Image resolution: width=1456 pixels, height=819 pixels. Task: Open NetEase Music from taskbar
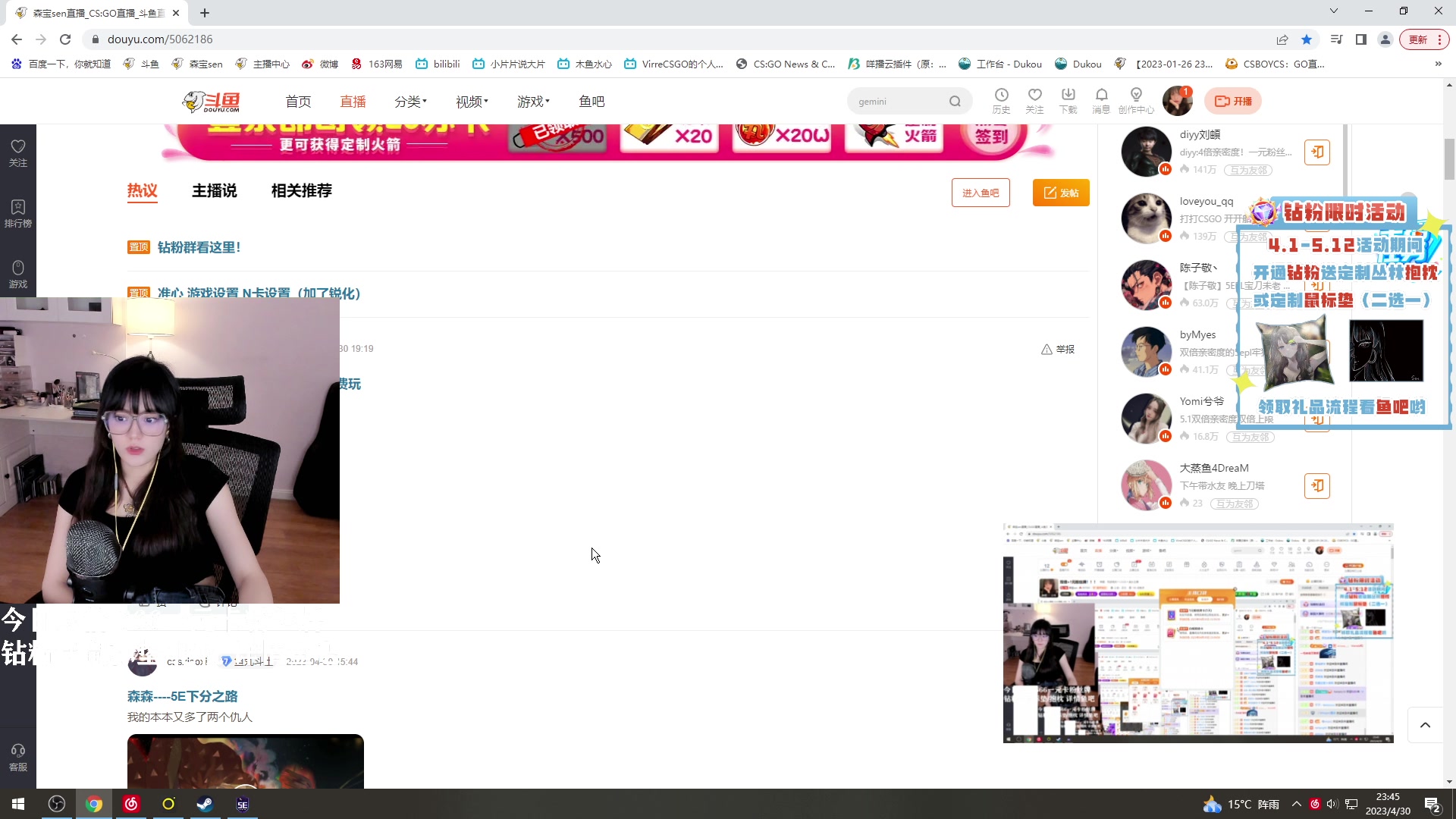[131, 804]
